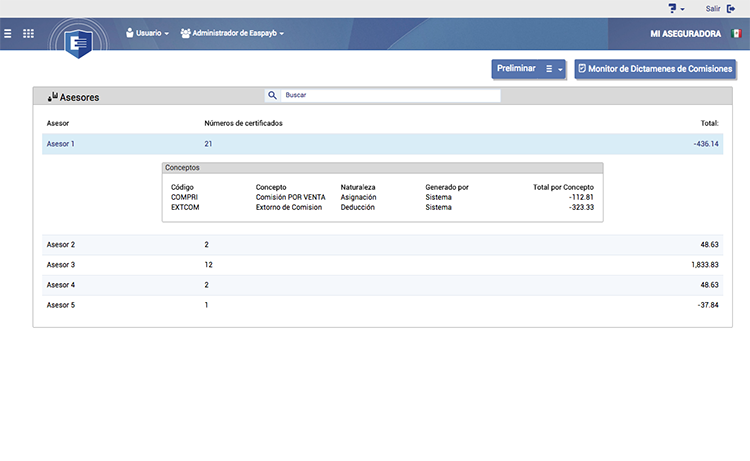Click the Mexican flag icon
Screen dimensions: 750x461
(736, 33)
